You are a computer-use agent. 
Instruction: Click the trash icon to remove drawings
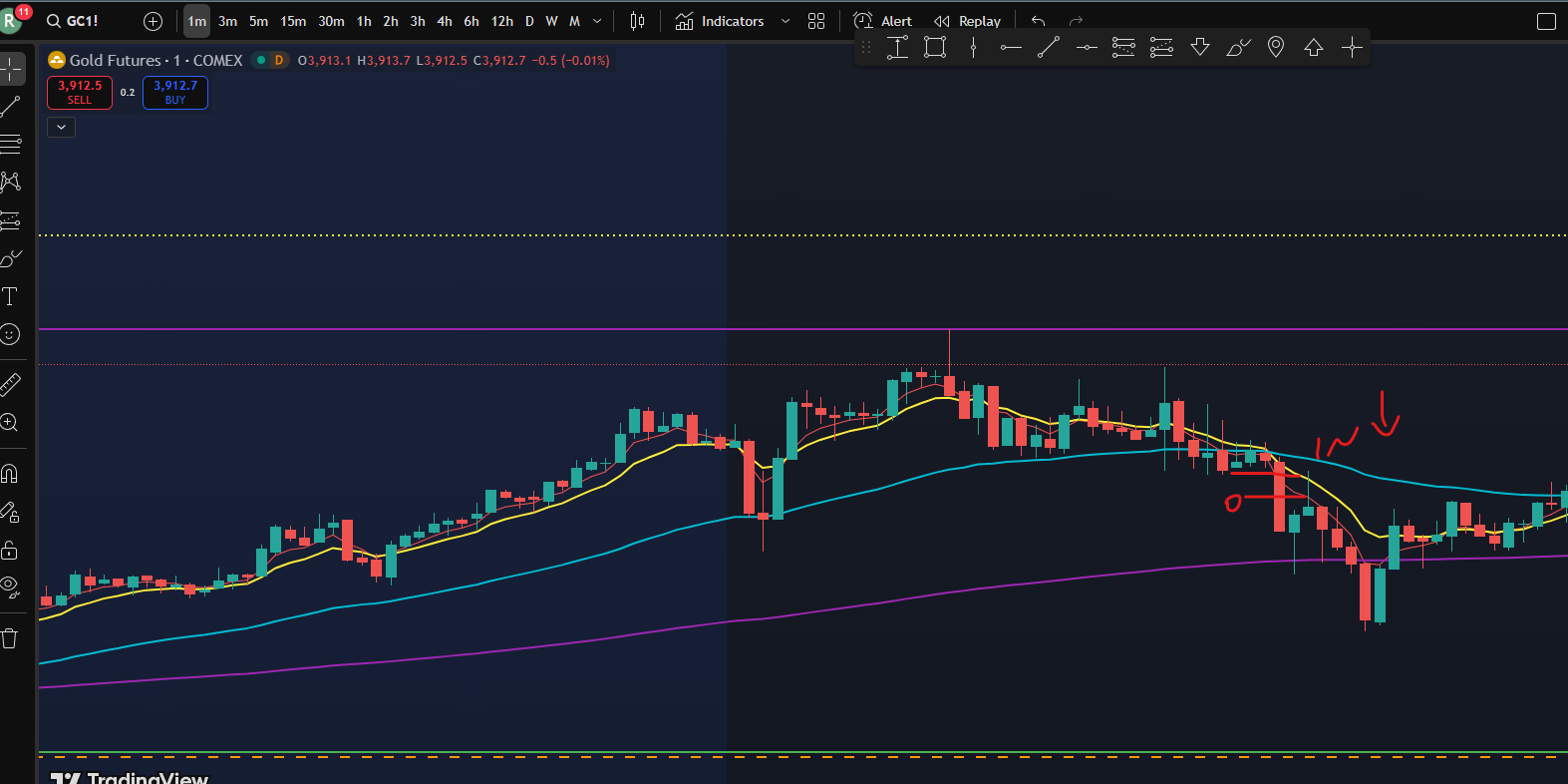pyautogui.click(x=11, y=638)
